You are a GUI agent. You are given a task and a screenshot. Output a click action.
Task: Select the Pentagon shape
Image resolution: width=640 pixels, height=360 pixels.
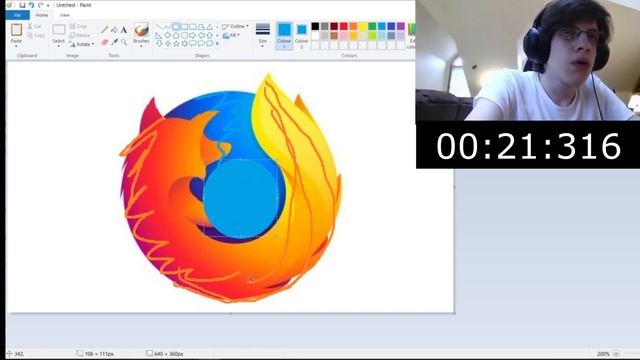point(176,36)
